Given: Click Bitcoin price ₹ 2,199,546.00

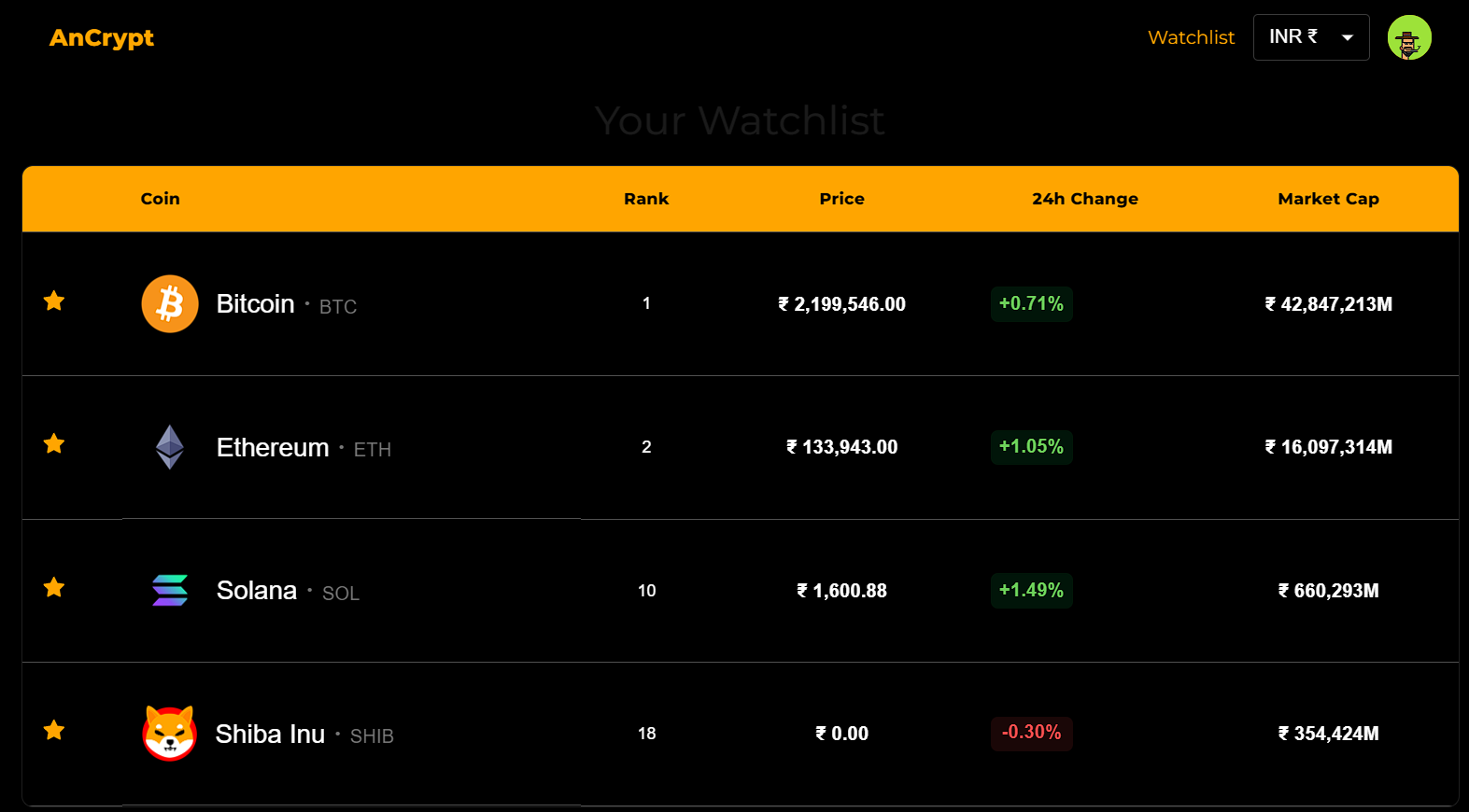Looking at the screenshot, I should pyautogui.click(x=841, y=304).
